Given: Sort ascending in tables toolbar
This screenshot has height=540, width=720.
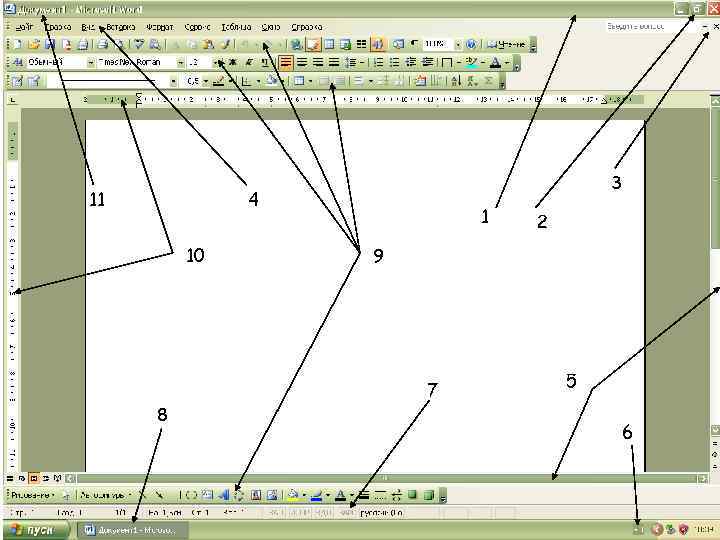Looking at the screenshot, I should click(455, 81).
